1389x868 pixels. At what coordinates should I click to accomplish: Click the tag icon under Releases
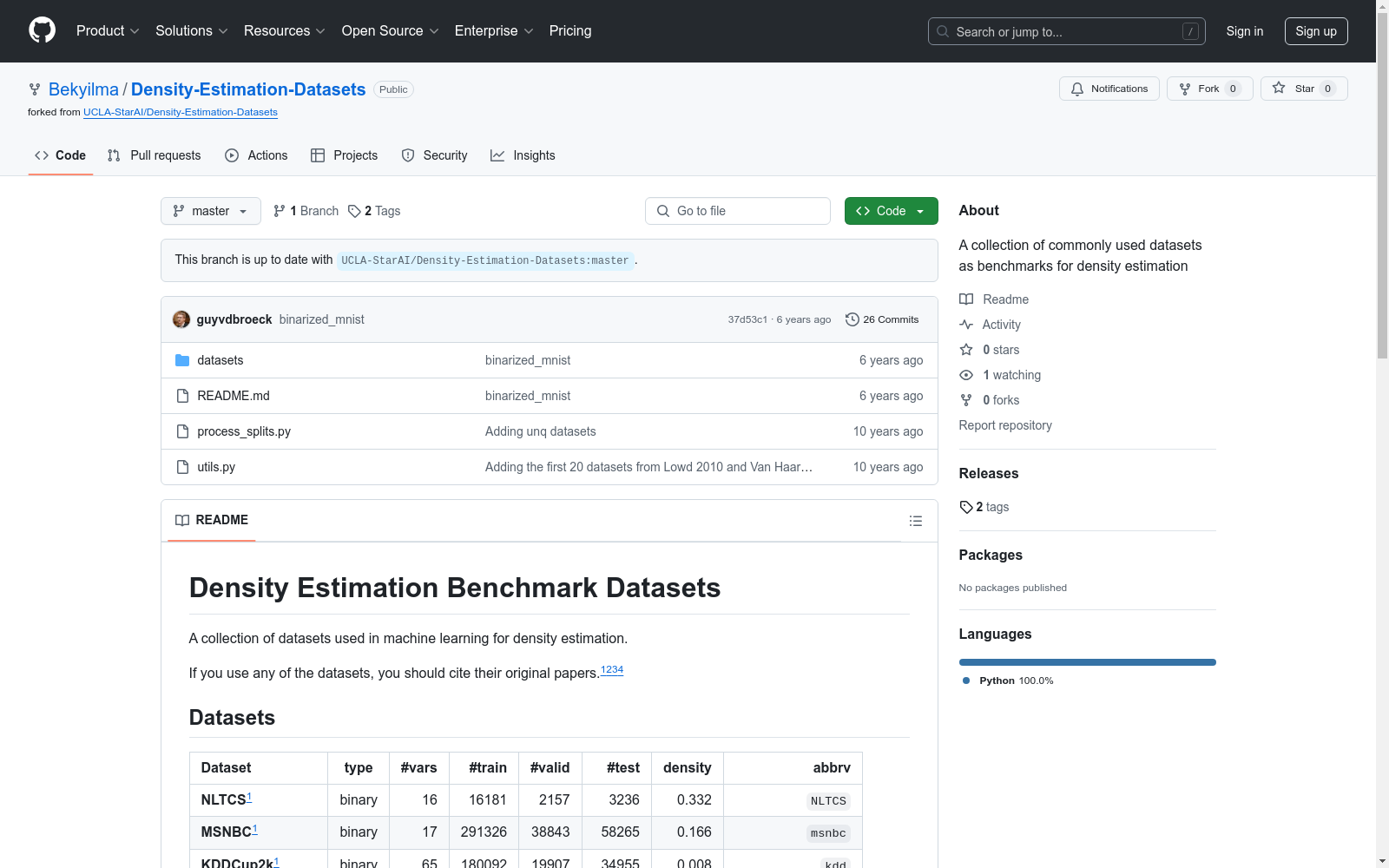966,507
